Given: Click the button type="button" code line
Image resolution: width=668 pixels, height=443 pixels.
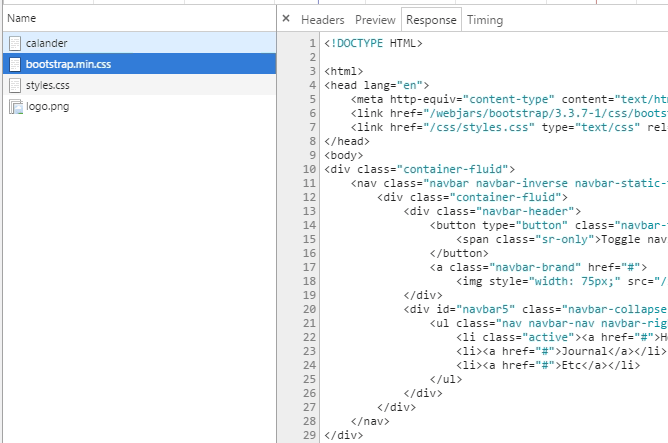Looking at the screenshot, I should coord(549,225).
